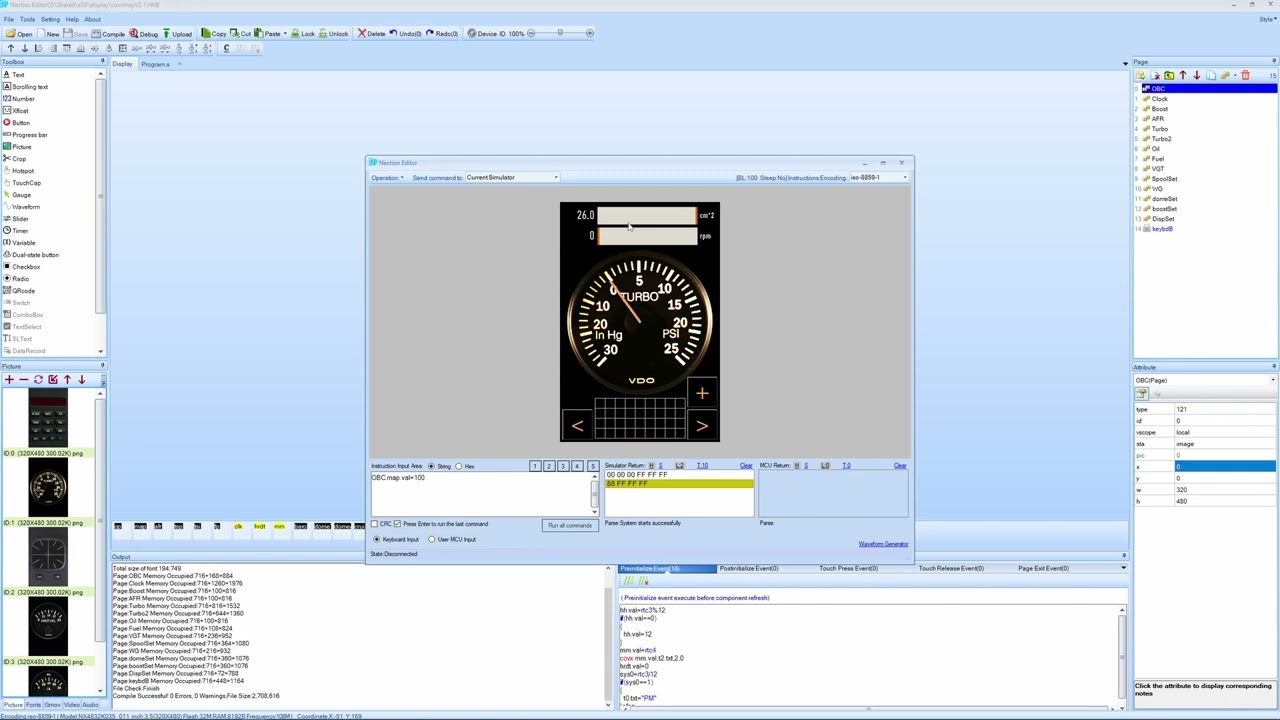Switch to the Program.s tab

tap(155, 64)
